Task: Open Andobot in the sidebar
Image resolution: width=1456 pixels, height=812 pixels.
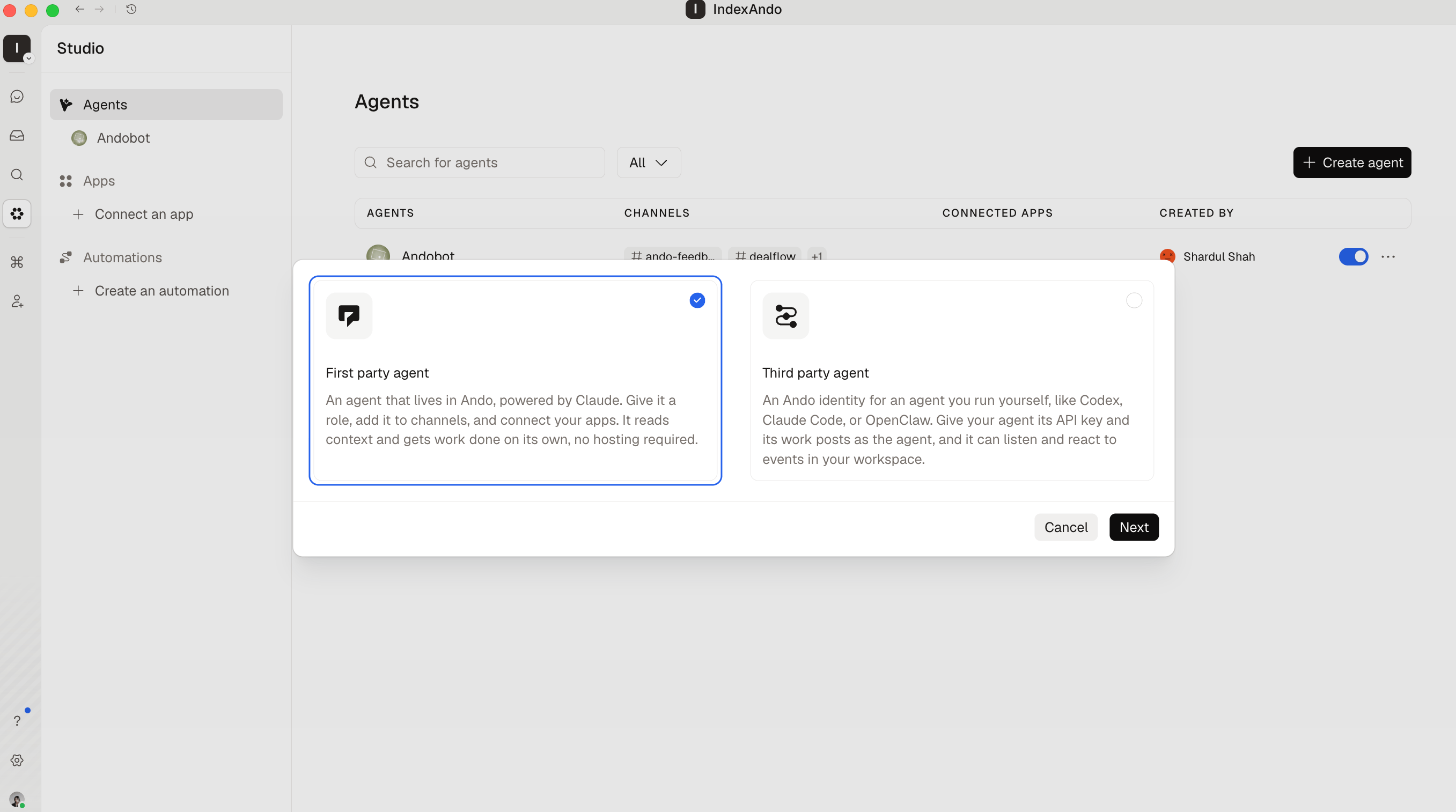Action: click(123, 138)
